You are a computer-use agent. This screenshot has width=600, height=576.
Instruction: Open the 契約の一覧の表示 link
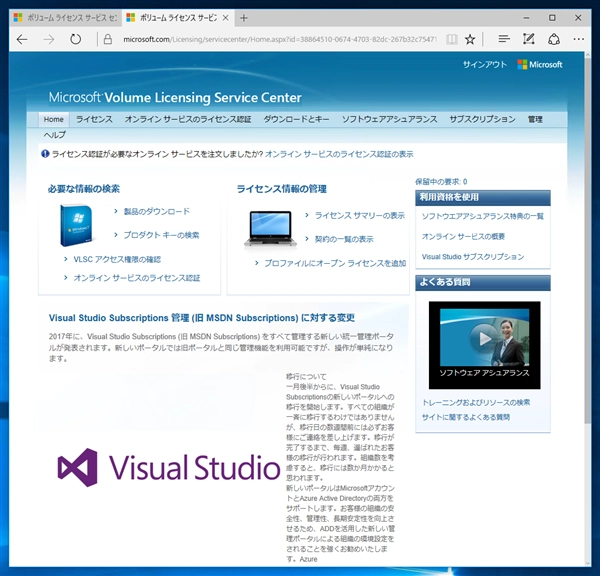[344, 239]
